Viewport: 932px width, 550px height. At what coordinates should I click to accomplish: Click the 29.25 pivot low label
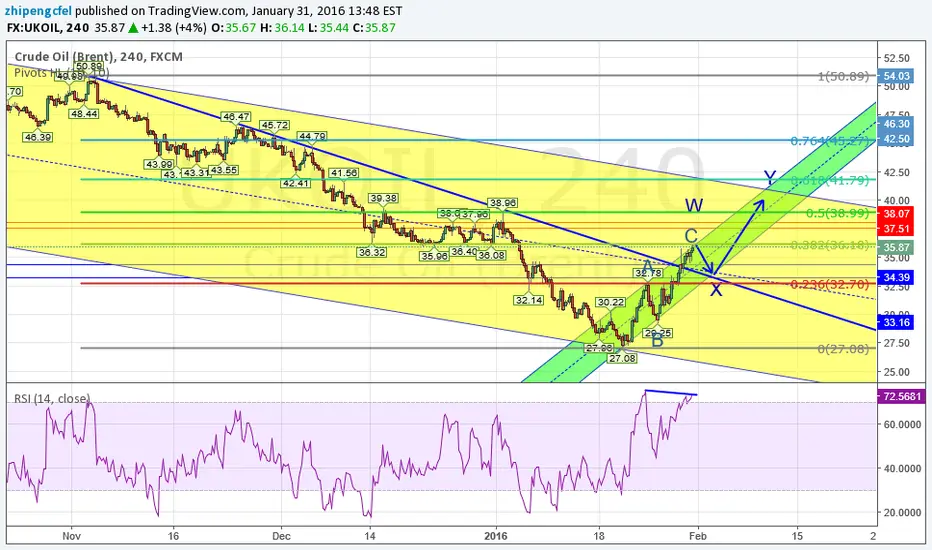(x=658, y=333)
